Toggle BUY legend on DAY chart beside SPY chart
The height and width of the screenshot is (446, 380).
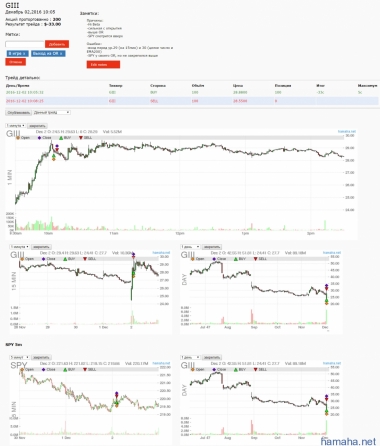tap(236, 369)
